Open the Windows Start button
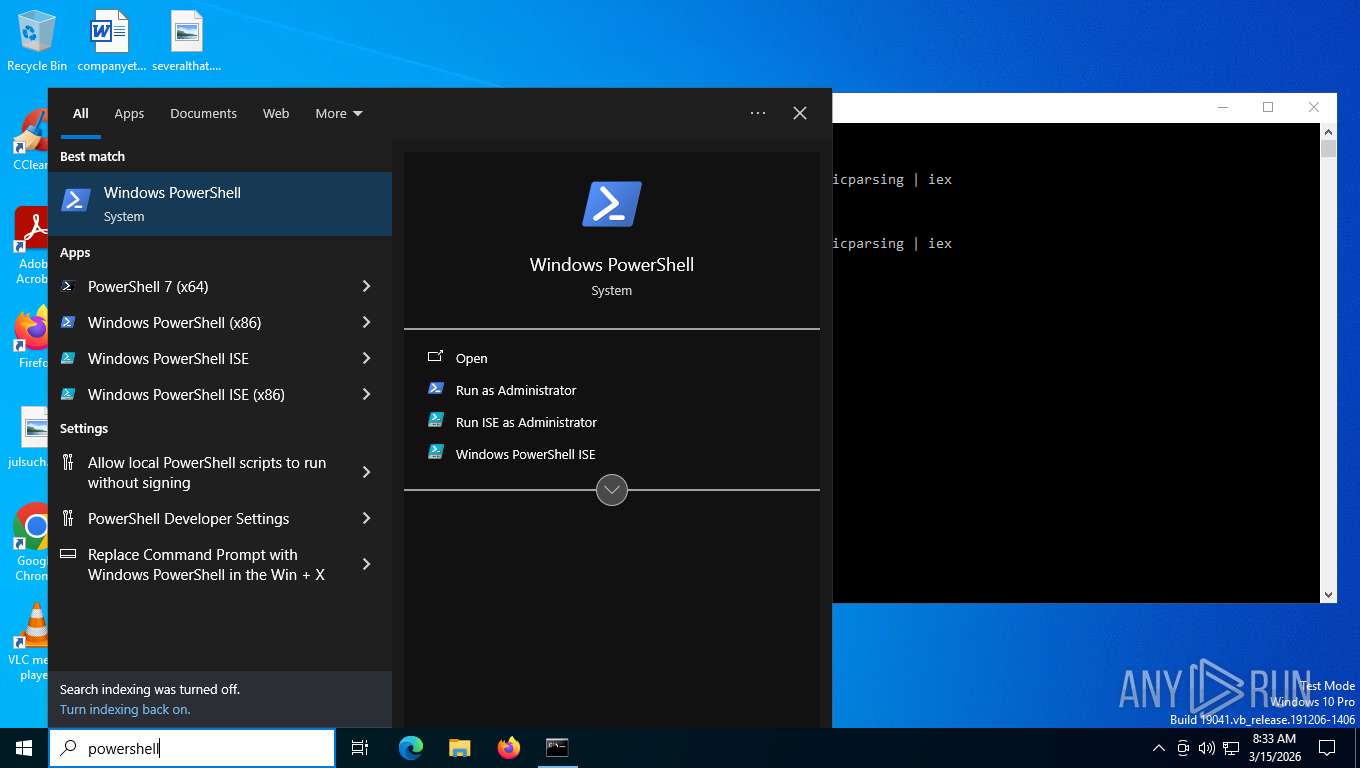This screenshot has width=1360, height=768. 24,748
